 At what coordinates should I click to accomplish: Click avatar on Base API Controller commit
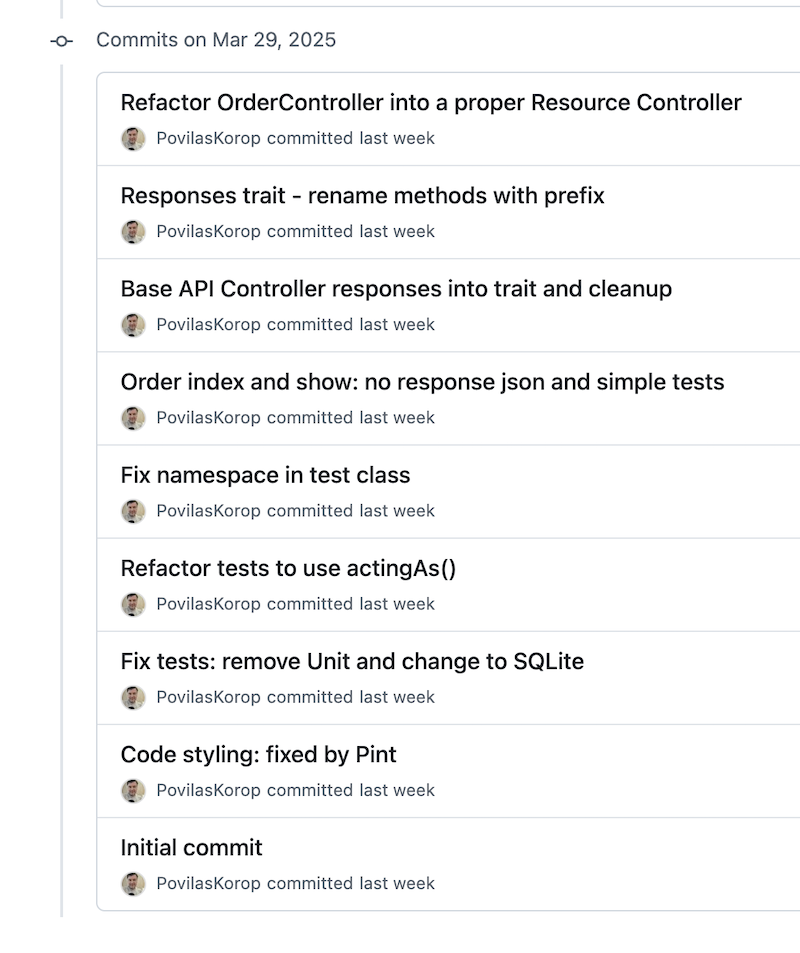(133, 325)
